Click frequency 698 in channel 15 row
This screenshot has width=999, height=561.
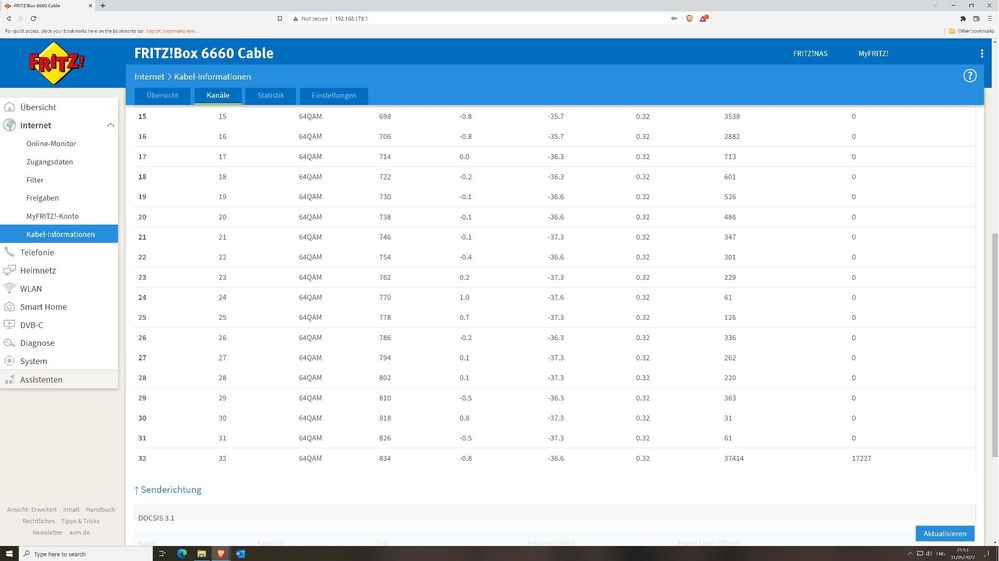pos(385,117)
